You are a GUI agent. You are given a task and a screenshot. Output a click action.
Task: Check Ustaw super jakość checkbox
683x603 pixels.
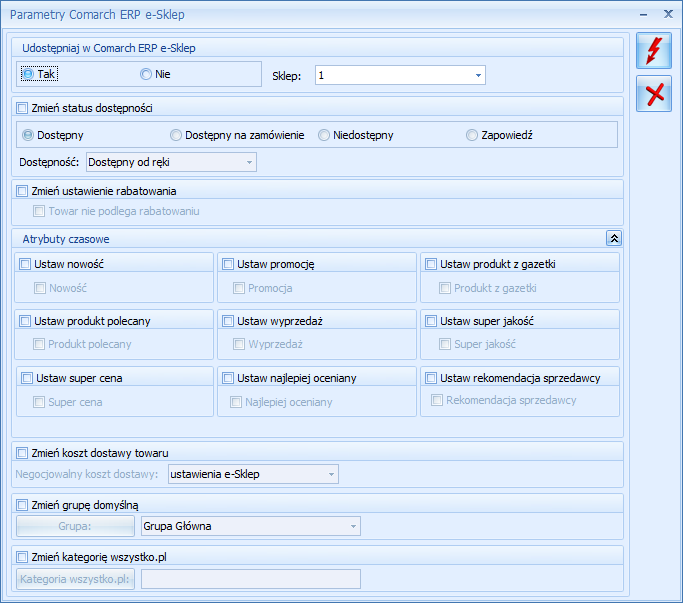pyautogui.click(x=431, y=321)
